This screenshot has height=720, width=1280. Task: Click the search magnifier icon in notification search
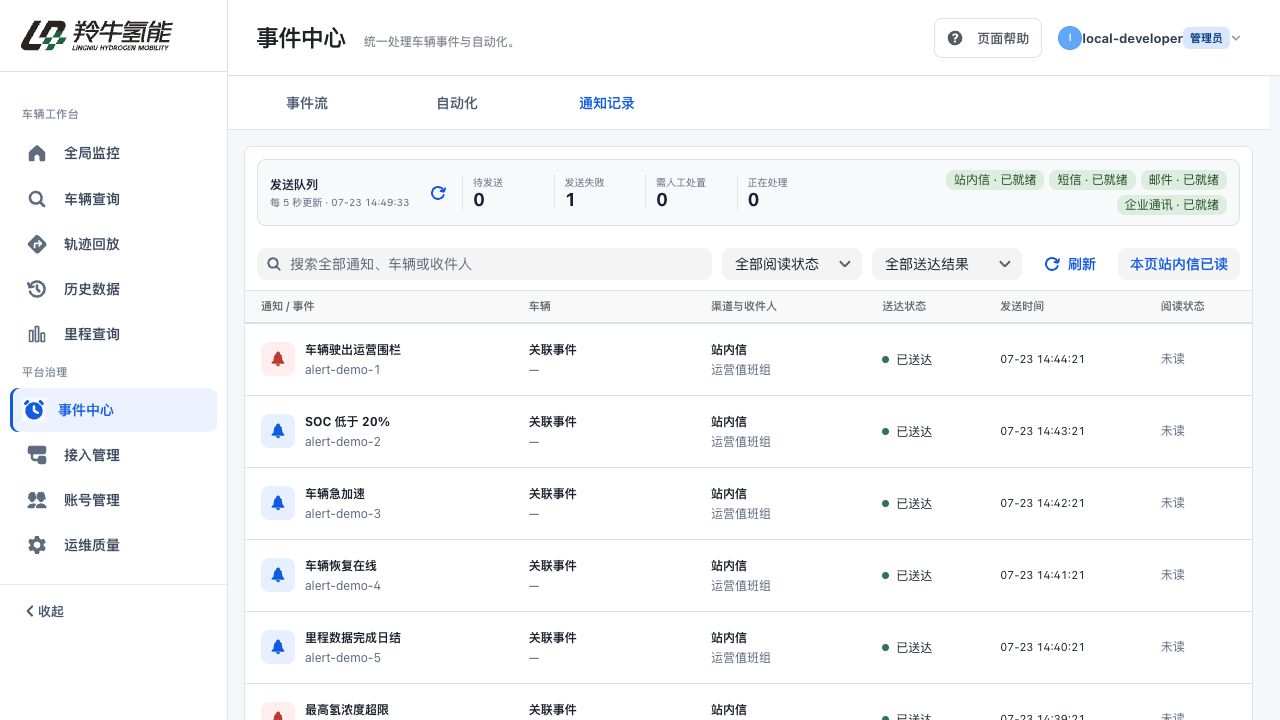pyautogui.click(x=274, y=264)
